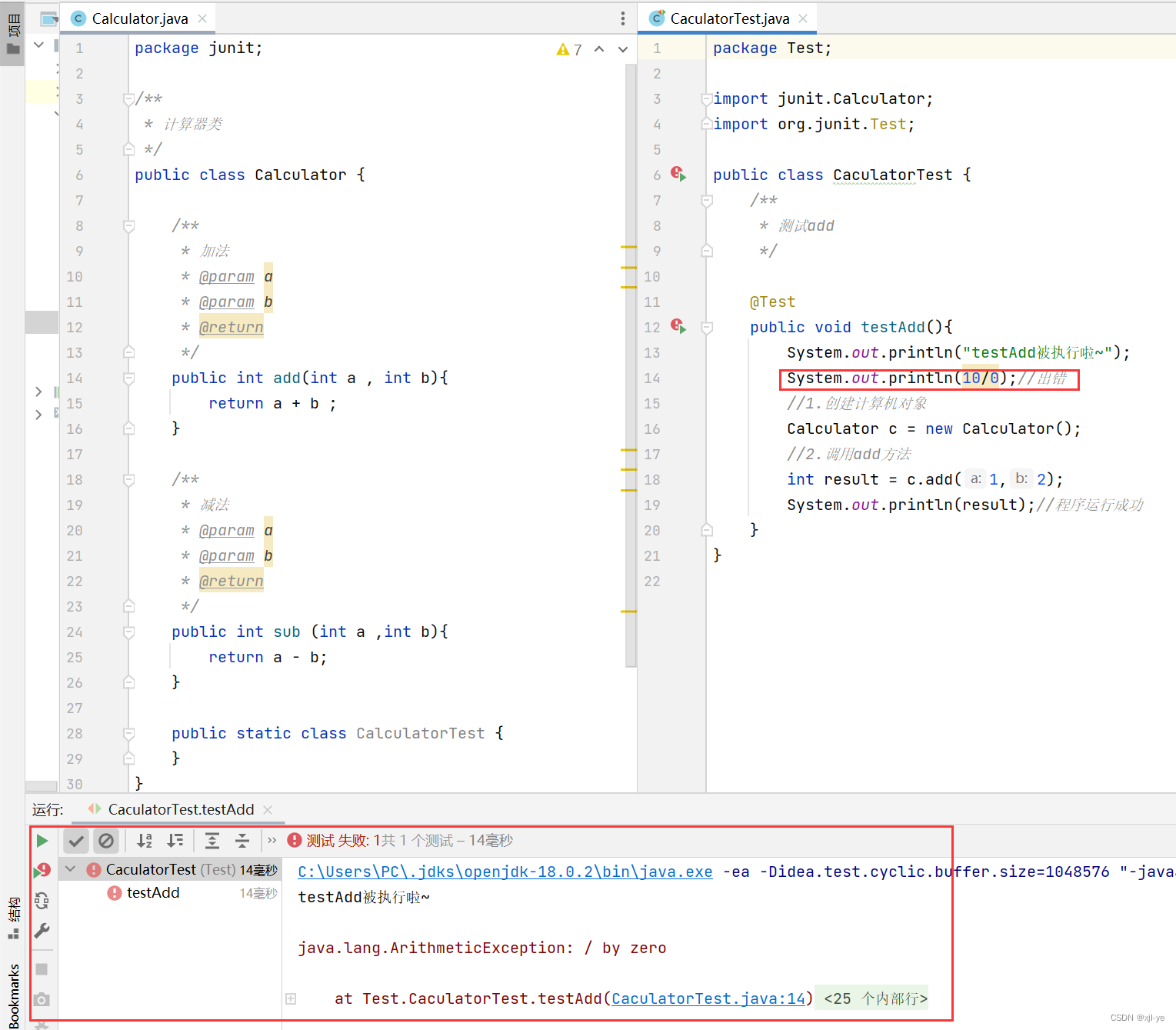This screenshot has height=1030, width=1176.
Task: Close the Calculator.java tab
Action: [x=202, y=18]
